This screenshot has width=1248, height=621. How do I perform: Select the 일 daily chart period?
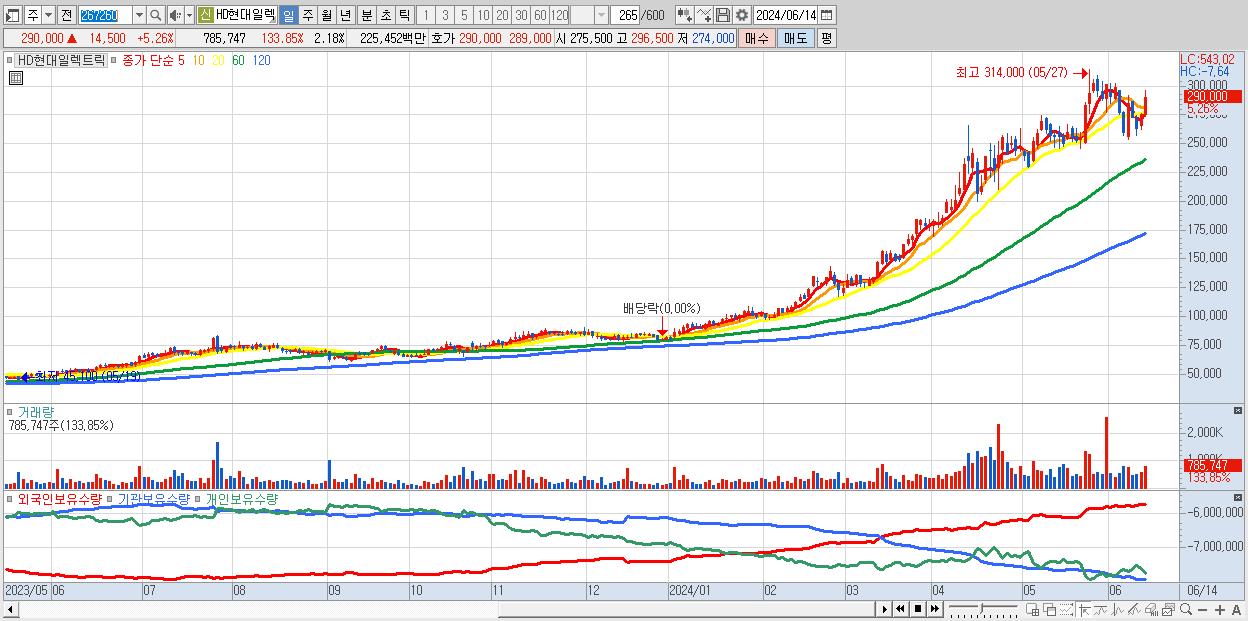[x=288, y=15]
